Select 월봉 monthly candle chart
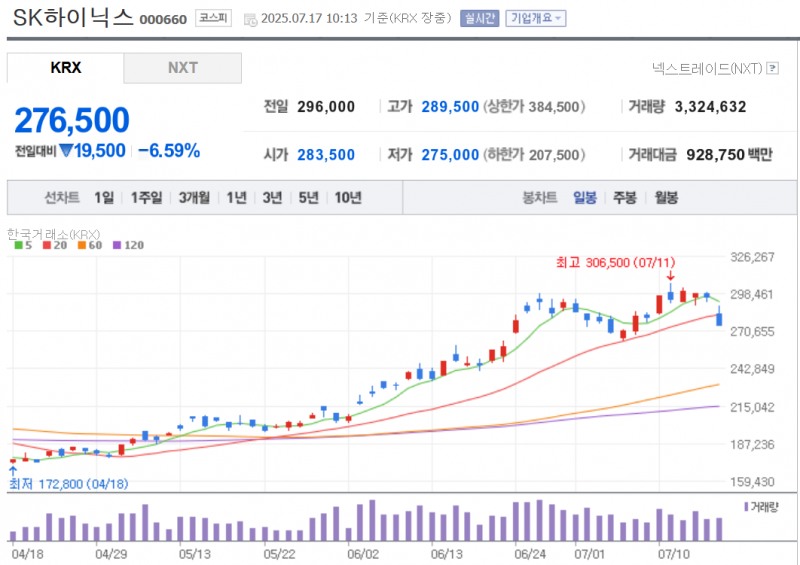Viewport: 800px width, 565px height. click(666, 198)
